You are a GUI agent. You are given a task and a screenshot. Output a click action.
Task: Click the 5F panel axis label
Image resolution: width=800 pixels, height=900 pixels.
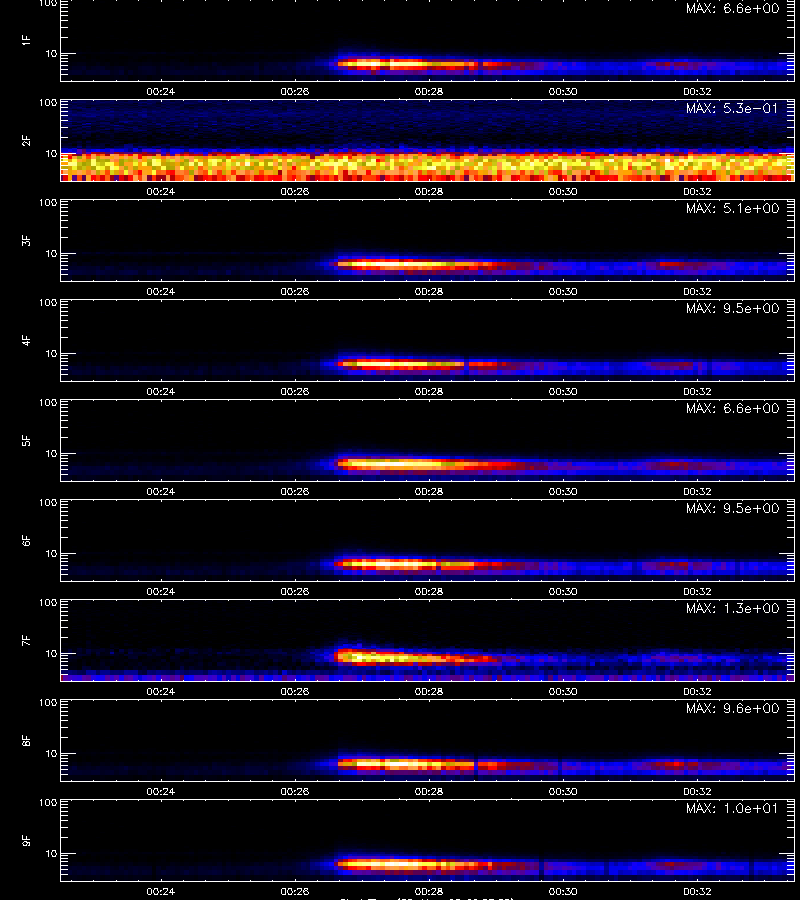pyautogui.click(x=26, y=440)
